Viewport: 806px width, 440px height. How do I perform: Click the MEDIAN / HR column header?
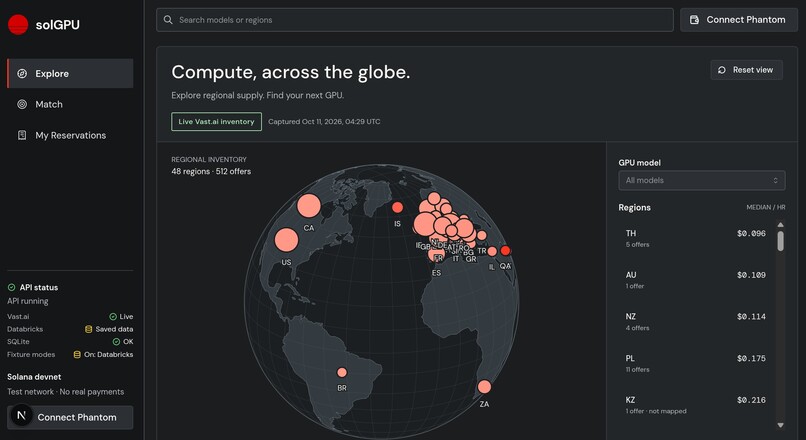[x=766, y=207]
